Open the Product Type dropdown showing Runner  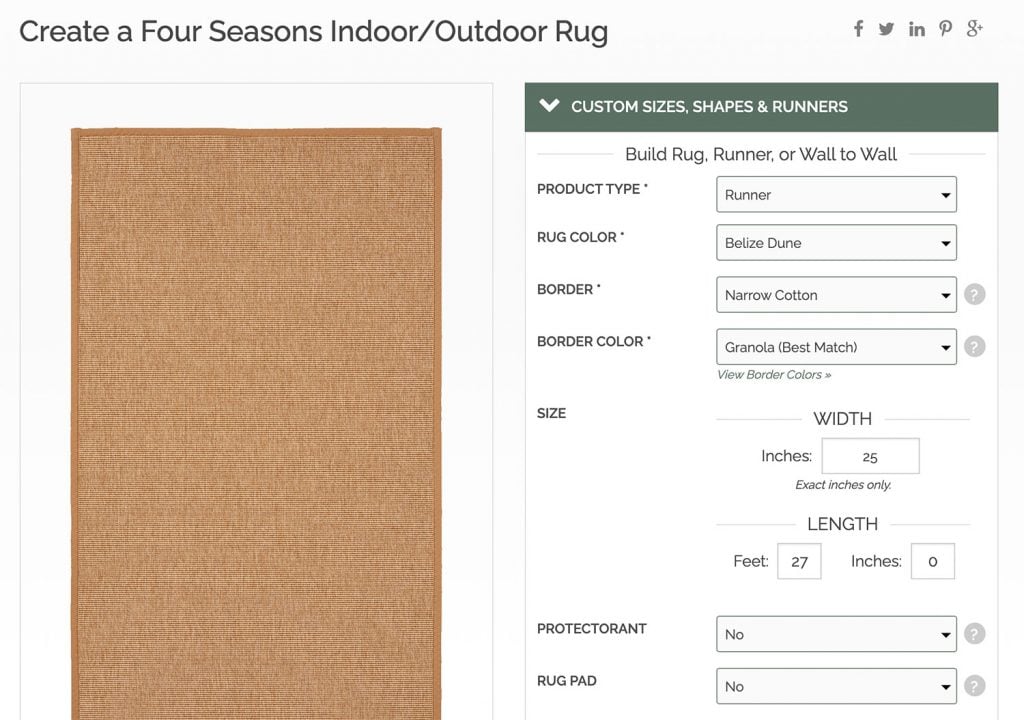[836, 194]
